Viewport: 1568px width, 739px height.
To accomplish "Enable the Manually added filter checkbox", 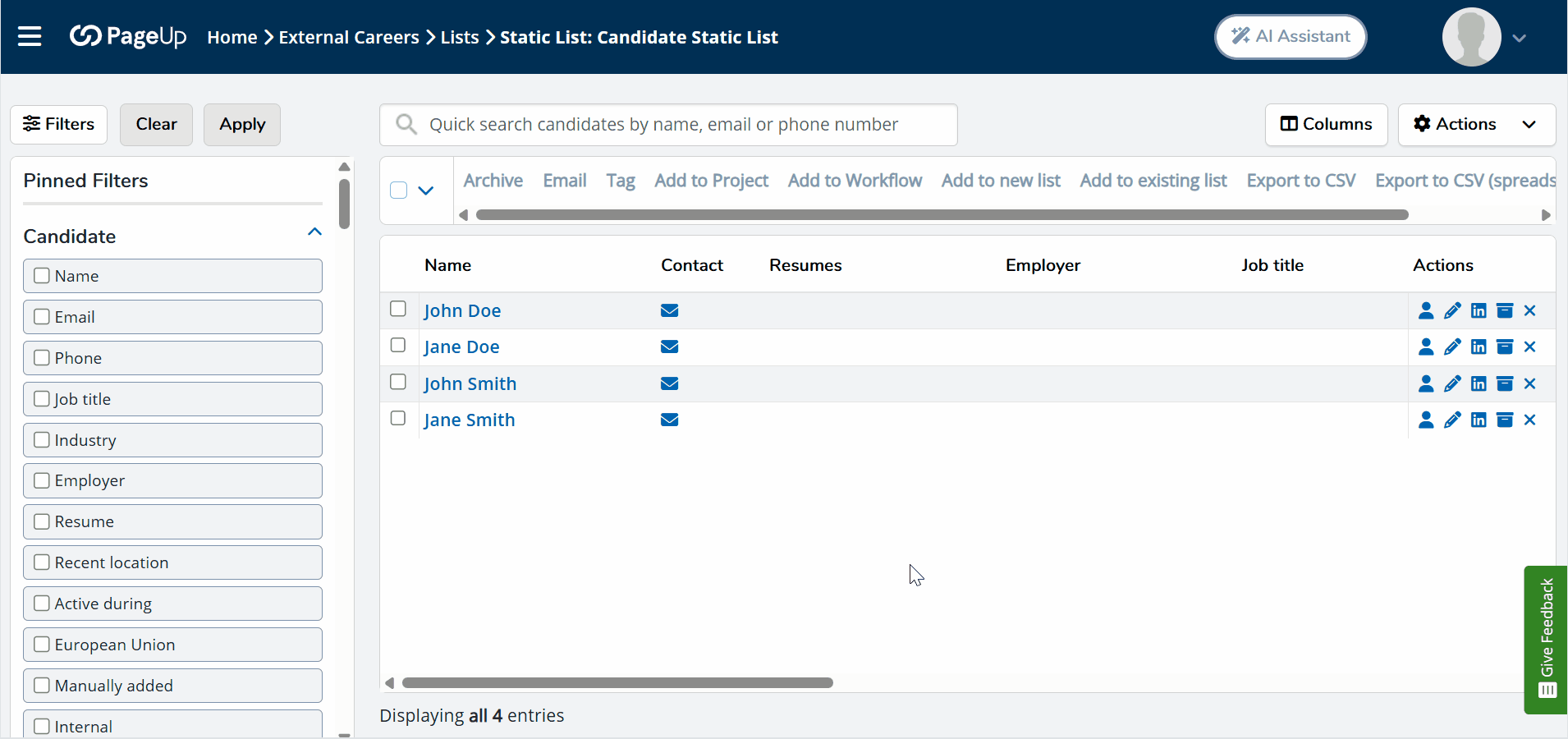I will coord(42,685).
